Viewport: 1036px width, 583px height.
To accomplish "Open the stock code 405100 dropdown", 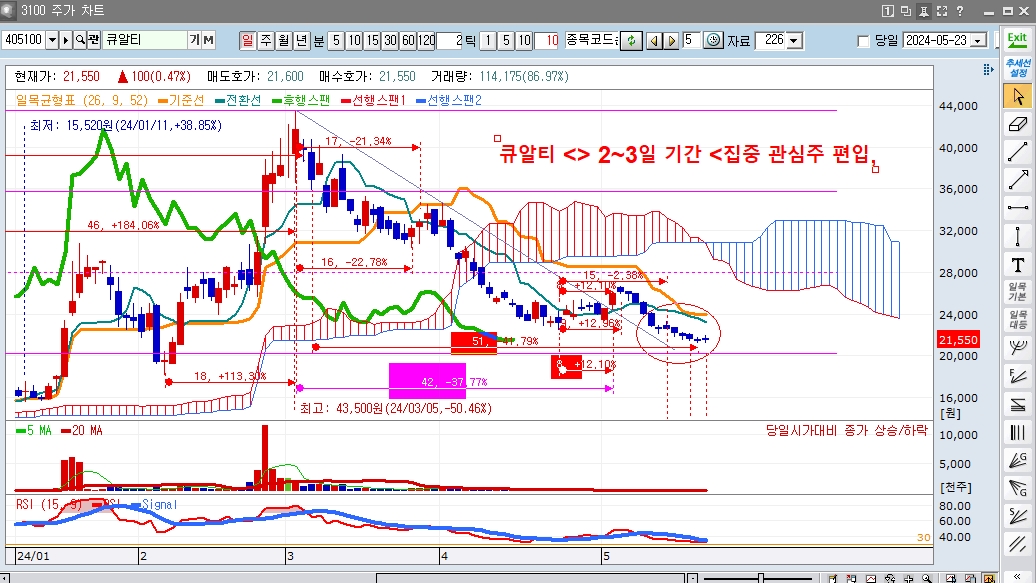I will point(51,40).
